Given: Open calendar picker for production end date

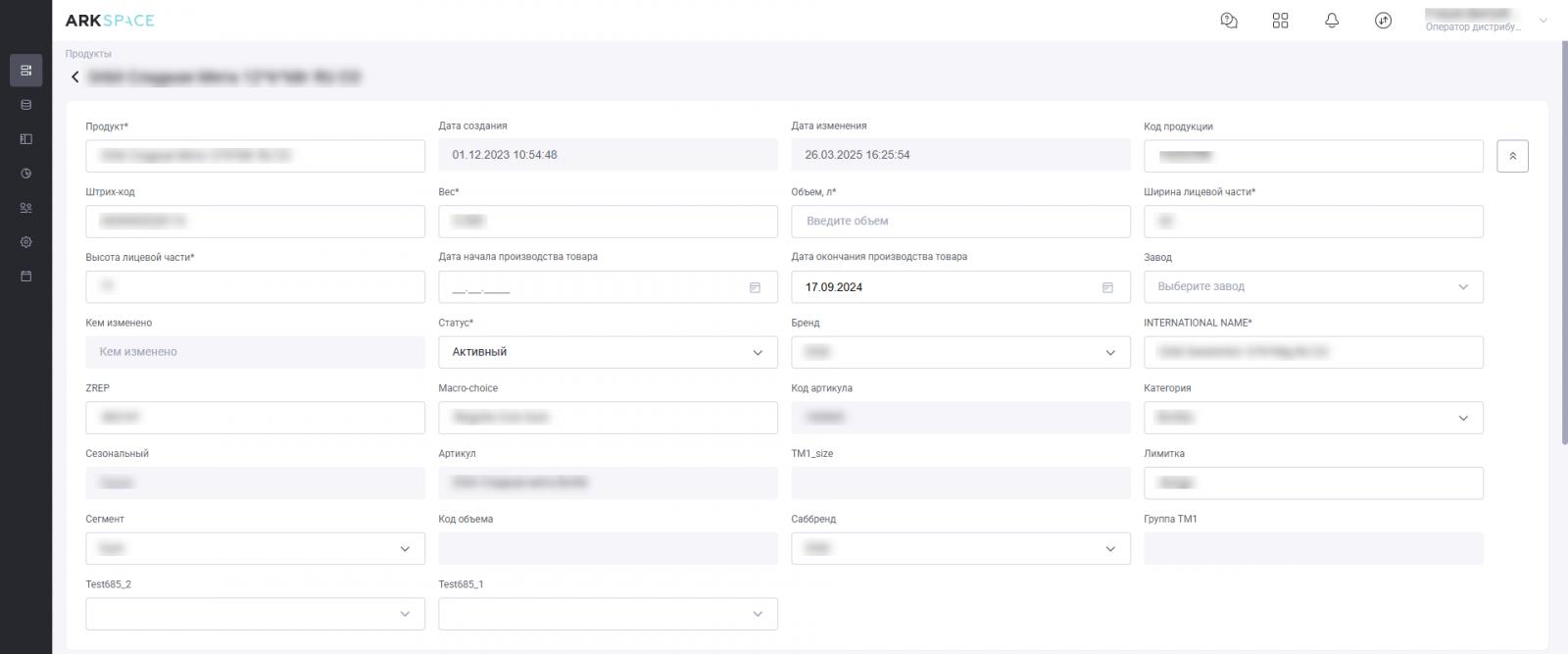Looking at the screenshot, I should [1107, 287].
